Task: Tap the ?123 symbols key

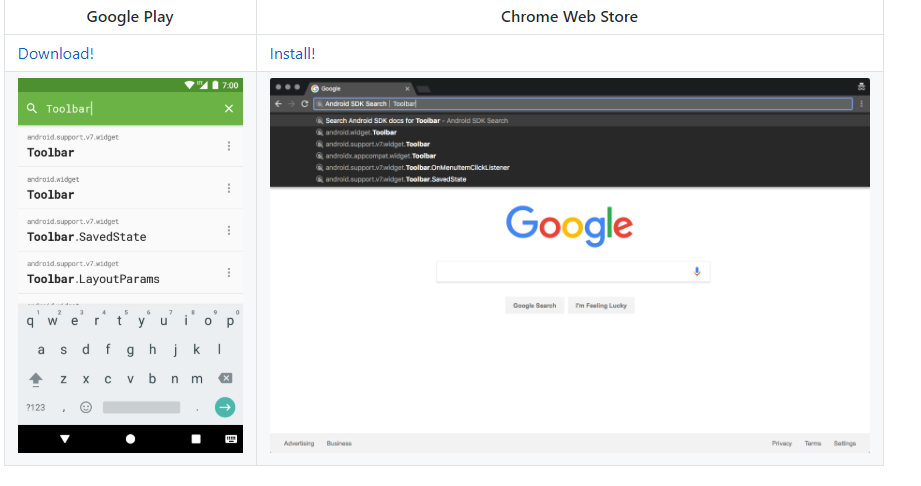Action: (x=35, y=407)
